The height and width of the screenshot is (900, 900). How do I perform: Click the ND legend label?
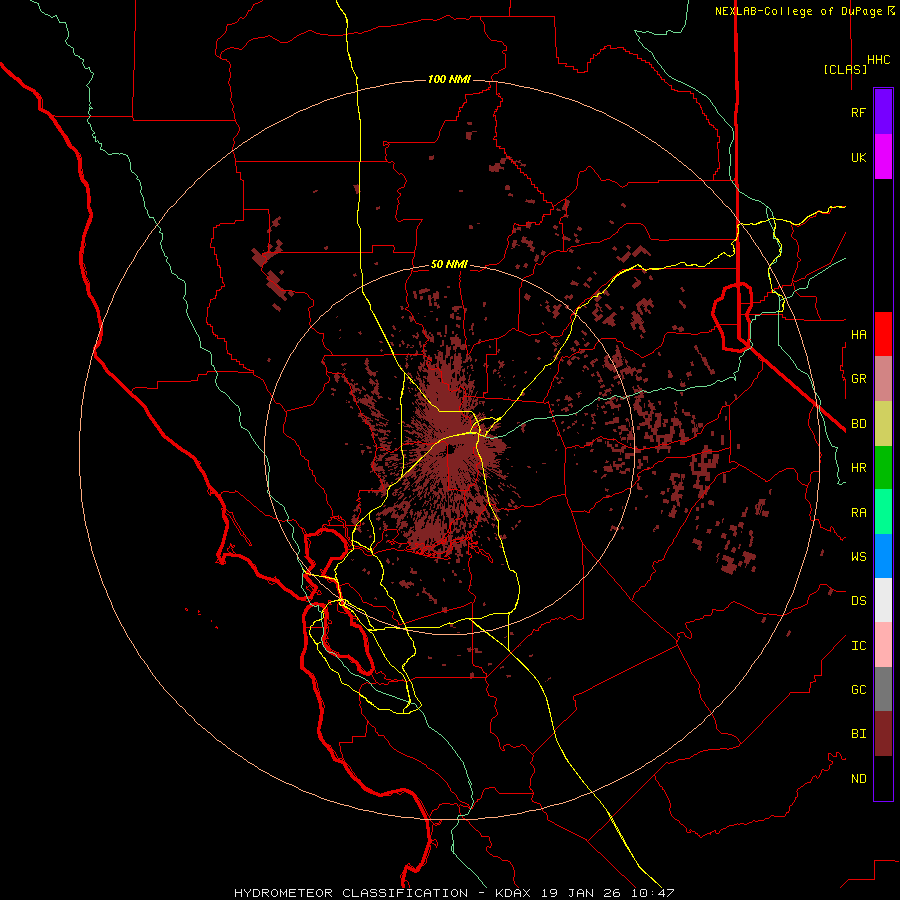point(858,778)
